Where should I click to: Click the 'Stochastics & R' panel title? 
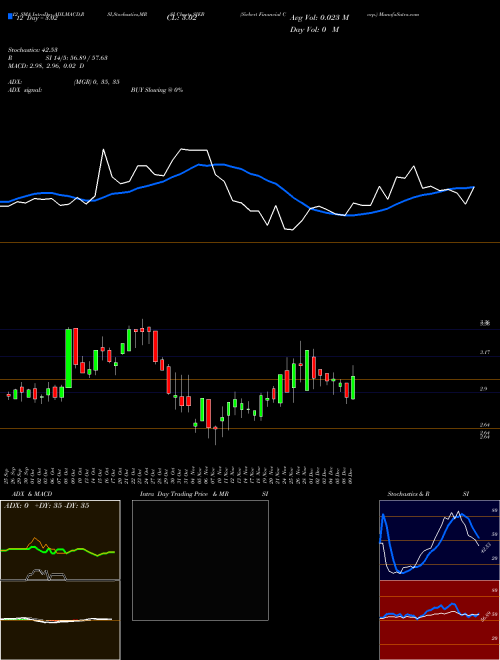pos(409,494)
